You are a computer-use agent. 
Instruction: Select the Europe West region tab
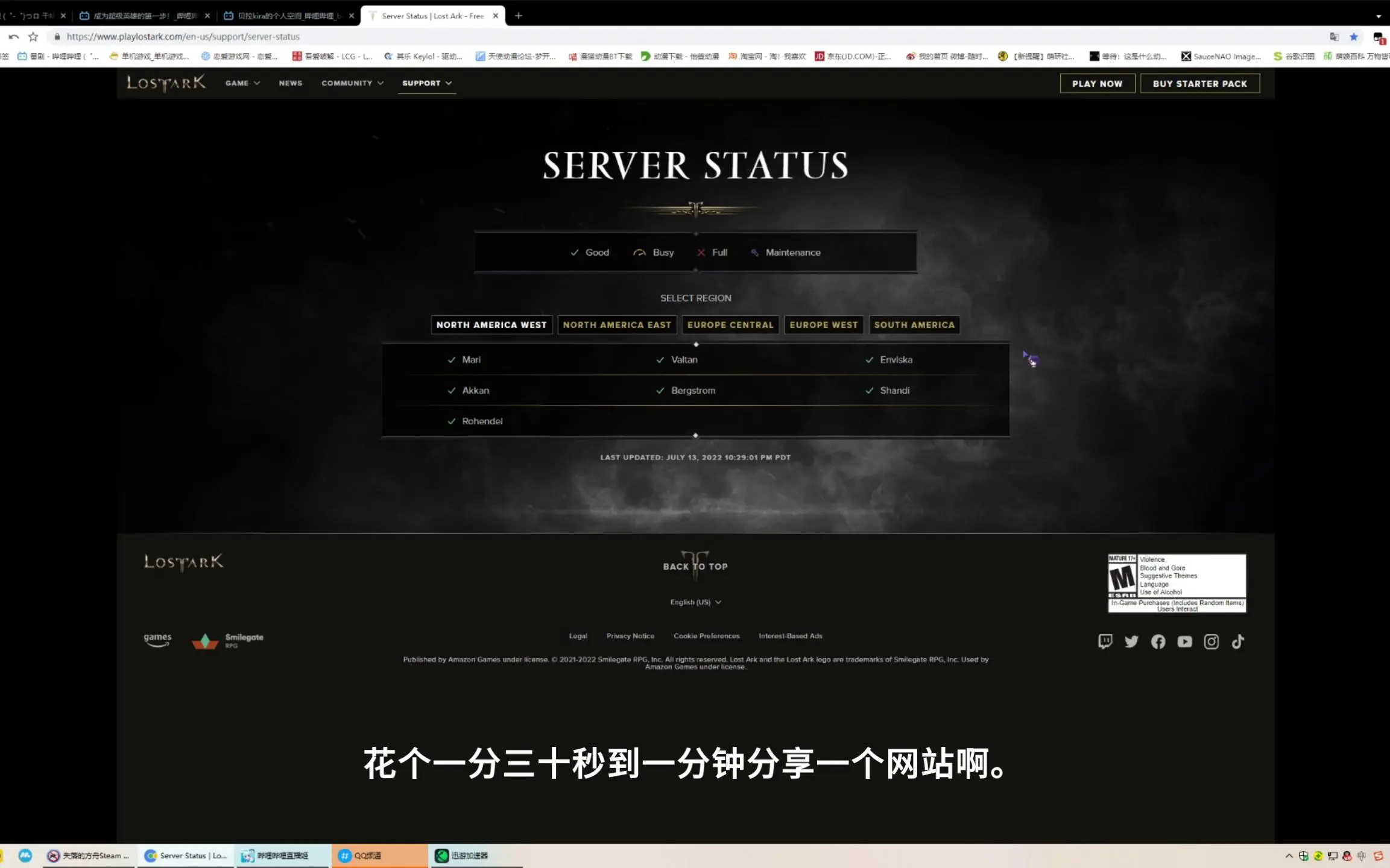coord(823,325)
